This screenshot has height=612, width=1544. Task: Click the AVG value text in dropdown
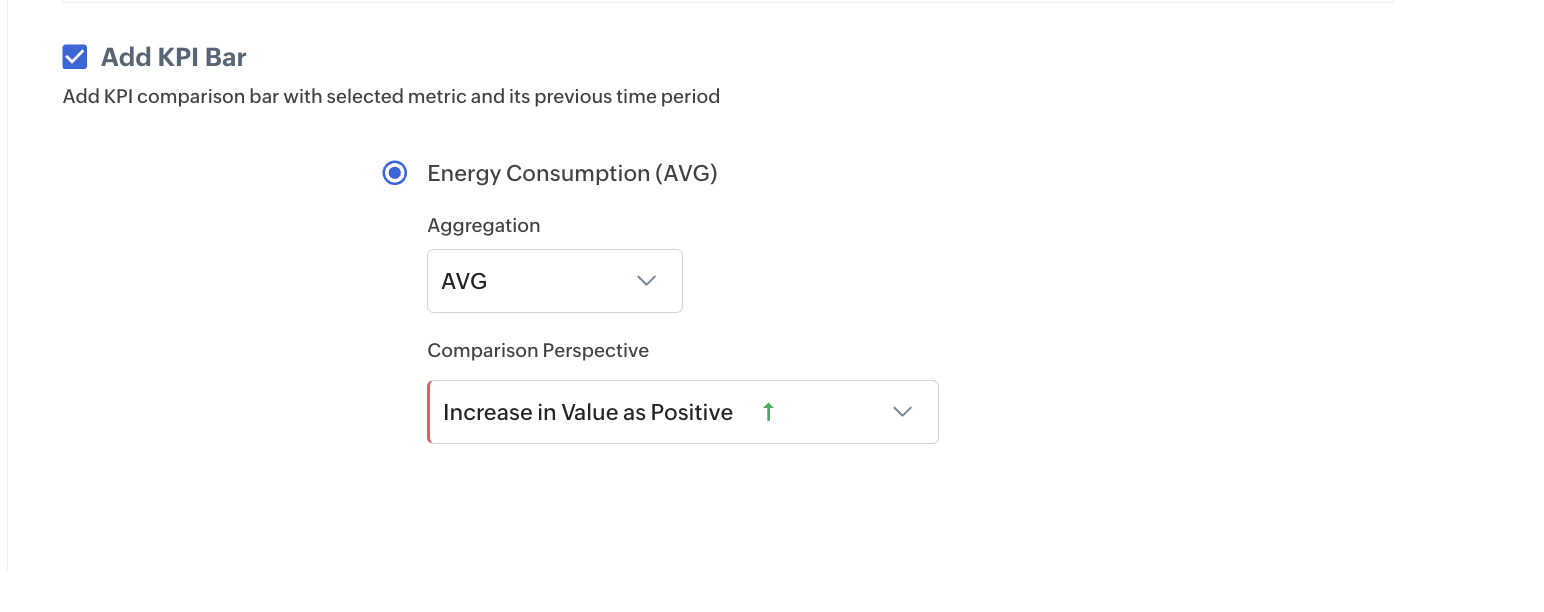click(x=464, y=282)
